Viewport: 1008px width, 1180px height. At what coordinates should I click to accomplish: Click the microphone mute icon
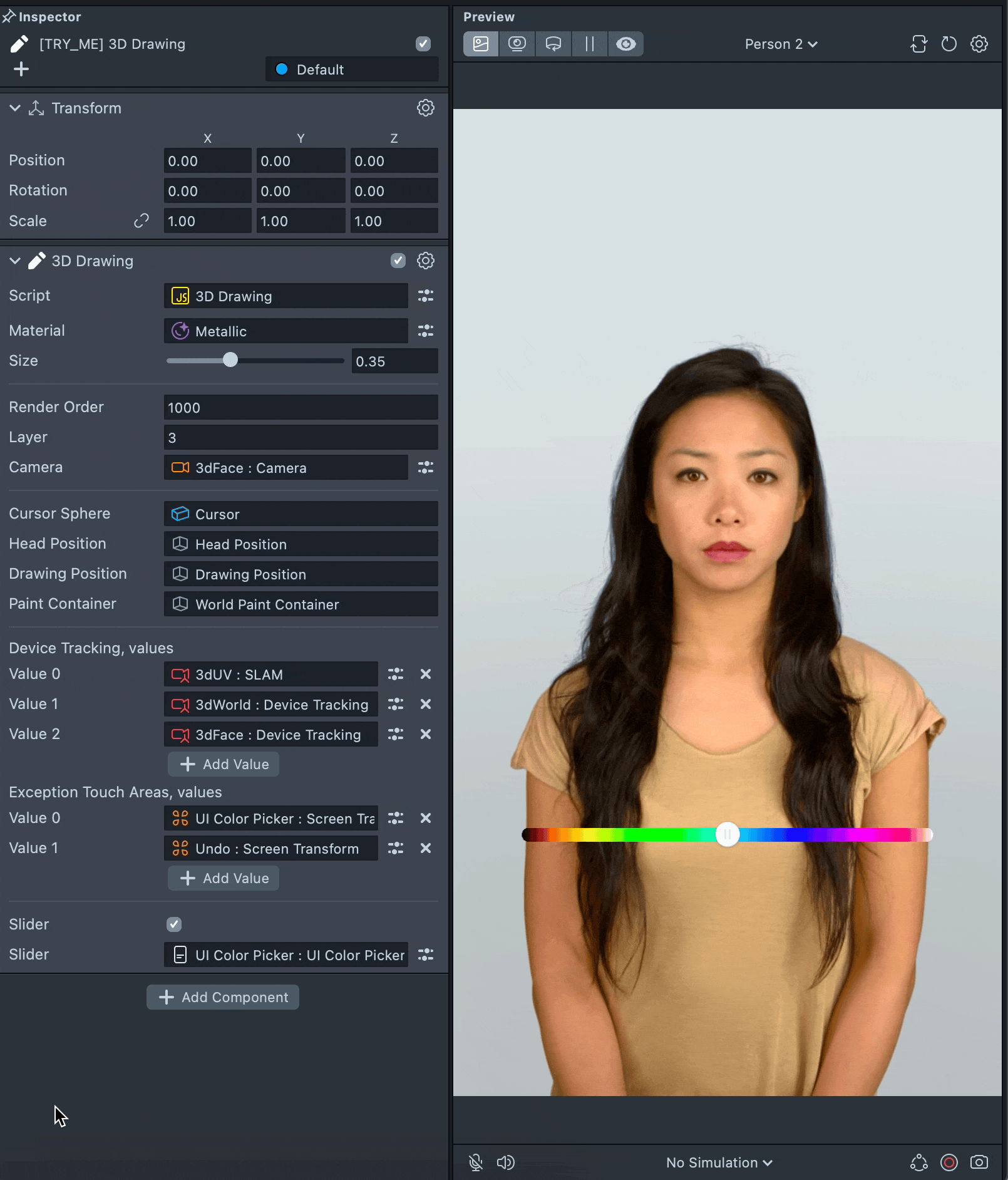tap(476, 1162)
